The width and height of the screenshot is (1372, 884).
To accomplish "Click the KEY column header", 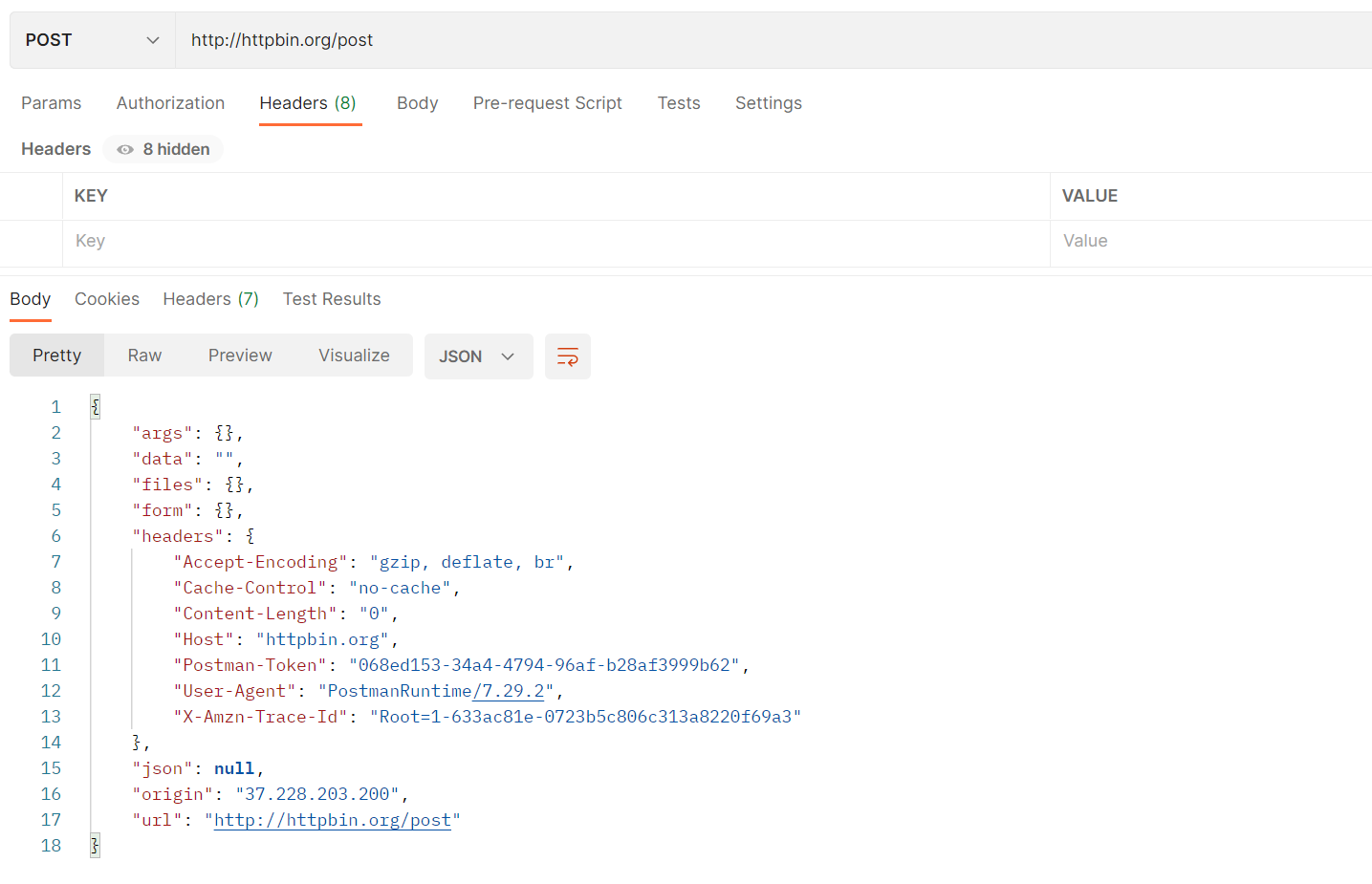I will (91, 196).
